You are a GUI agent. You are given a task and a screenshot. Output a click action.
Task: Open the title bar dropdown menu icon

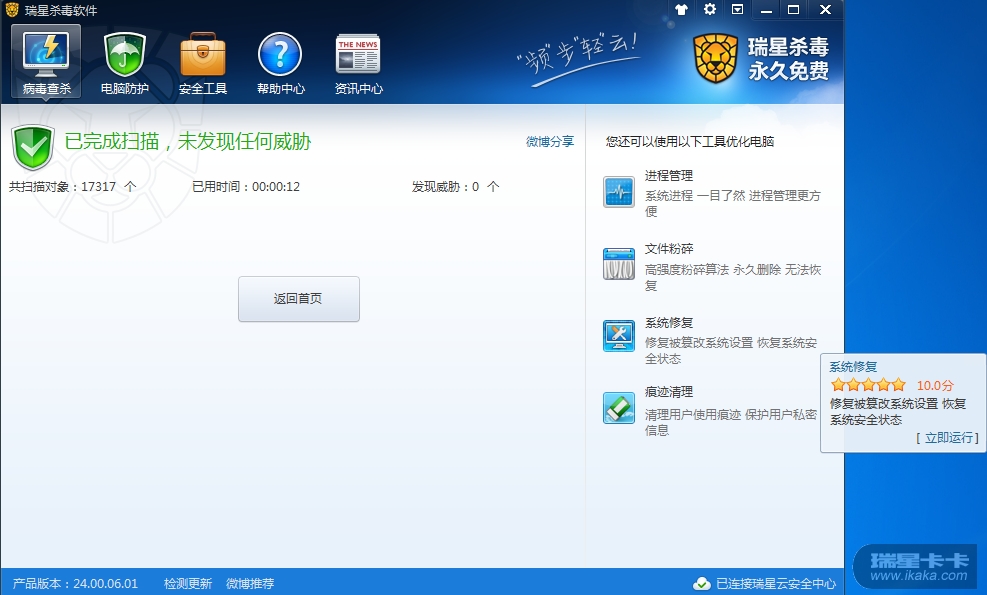(x=737, y=9)
